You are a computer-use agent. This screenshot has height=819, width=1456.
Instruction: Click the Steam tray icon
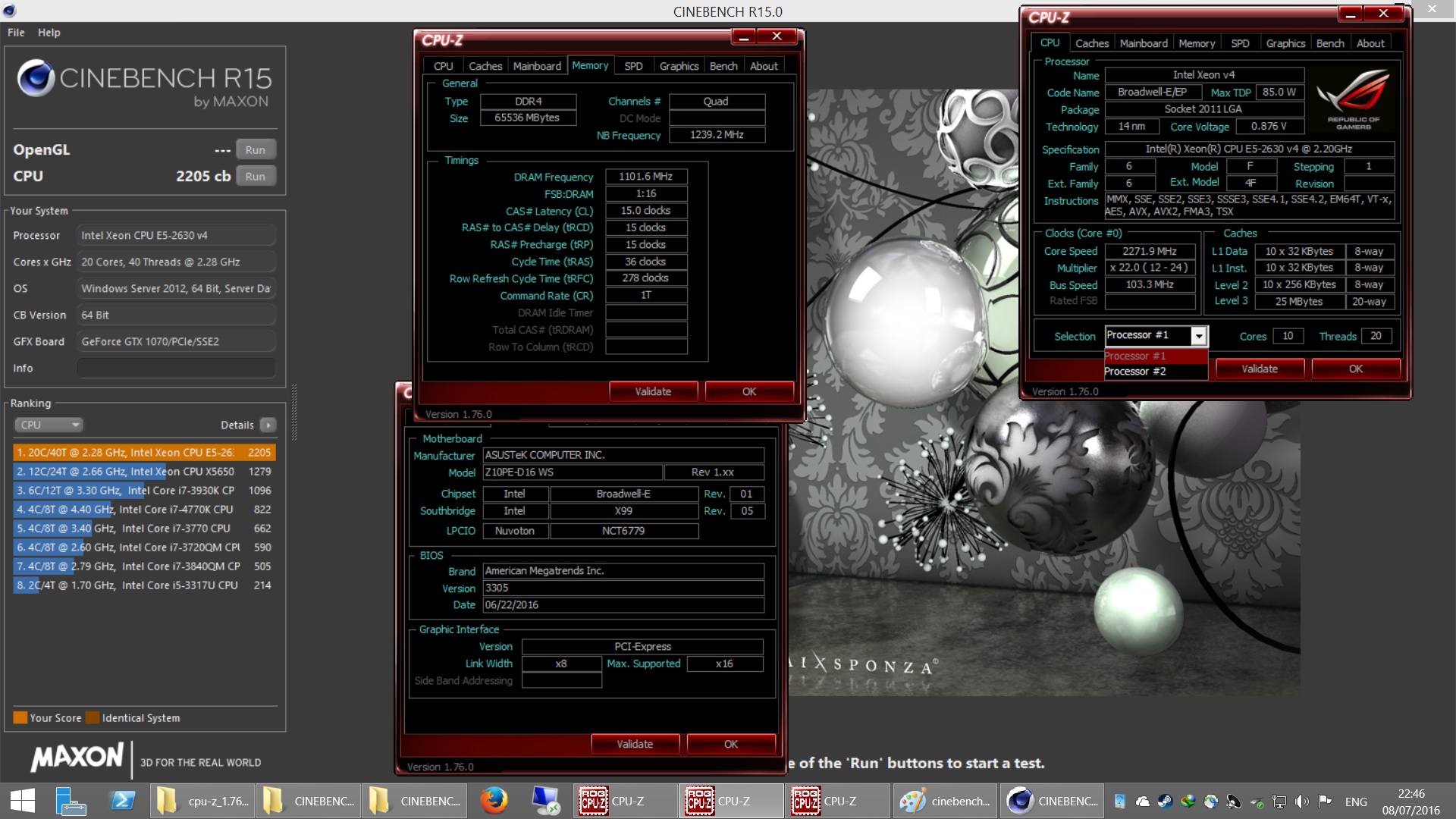point(1165,801)
